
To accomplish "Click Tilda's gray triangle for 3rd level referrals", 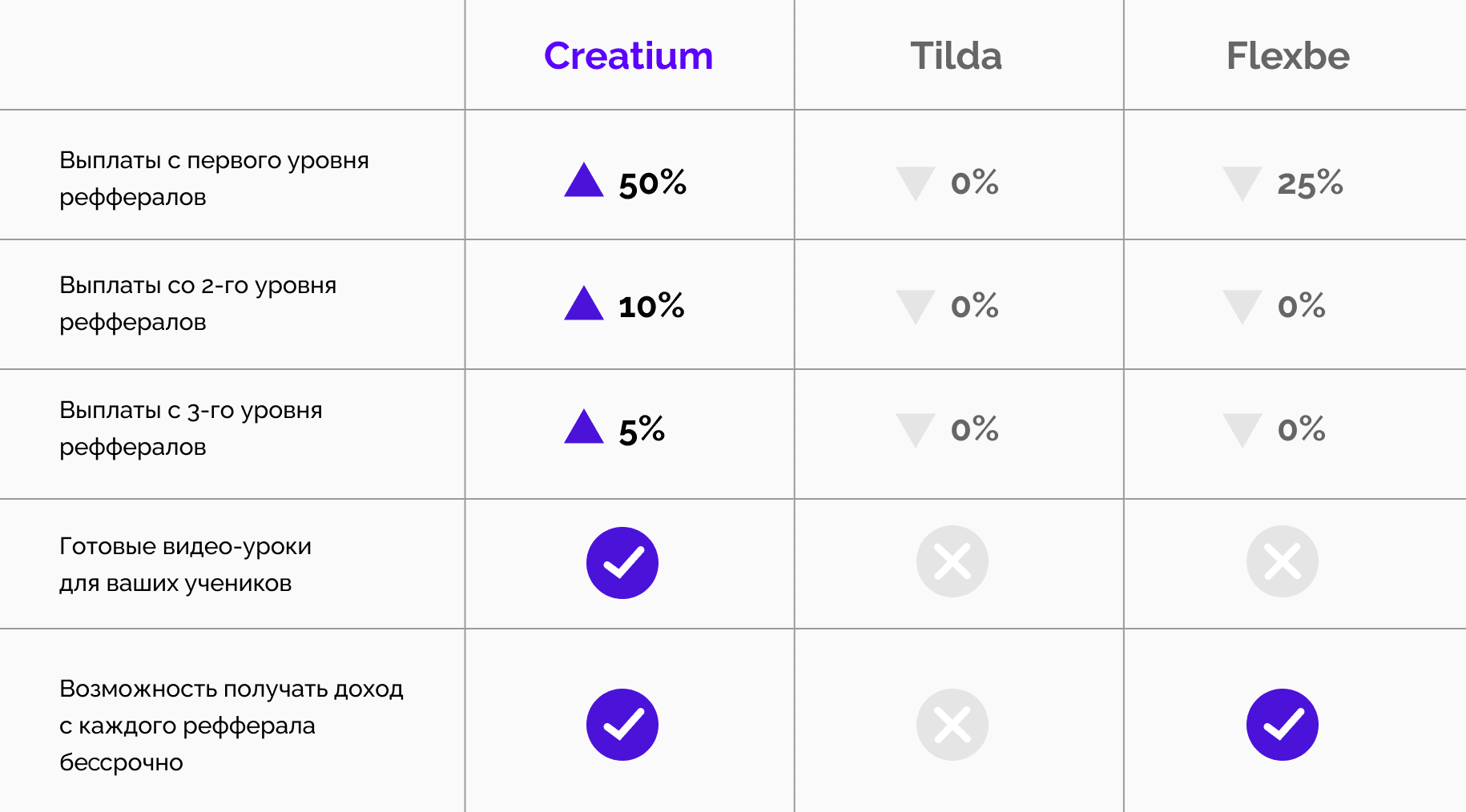I will (x=915, y=428).
